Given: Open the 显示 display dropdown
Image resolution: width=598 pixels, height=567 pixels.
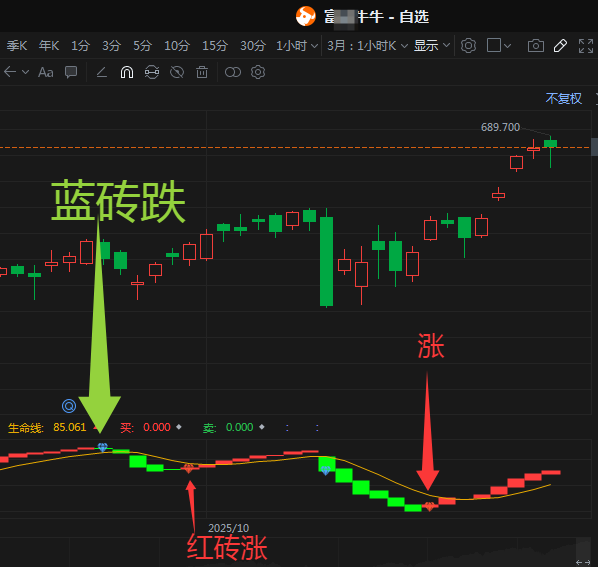Looking at the screenshot, I should [x=432, y=46].
